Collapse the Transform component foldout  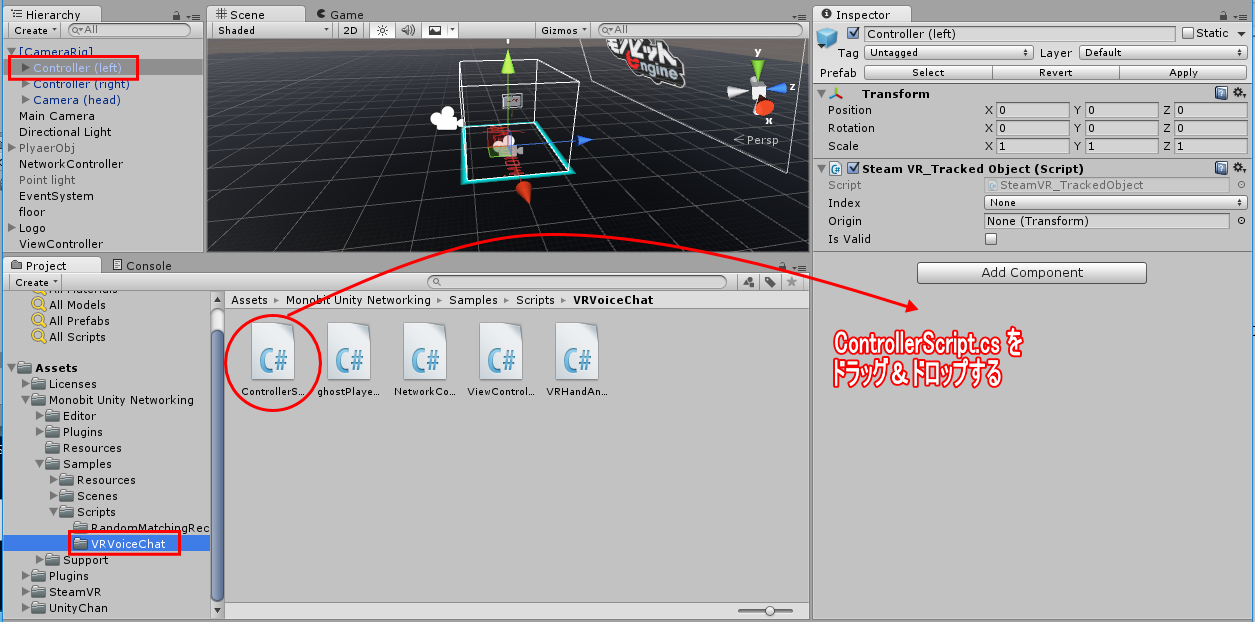822,93
